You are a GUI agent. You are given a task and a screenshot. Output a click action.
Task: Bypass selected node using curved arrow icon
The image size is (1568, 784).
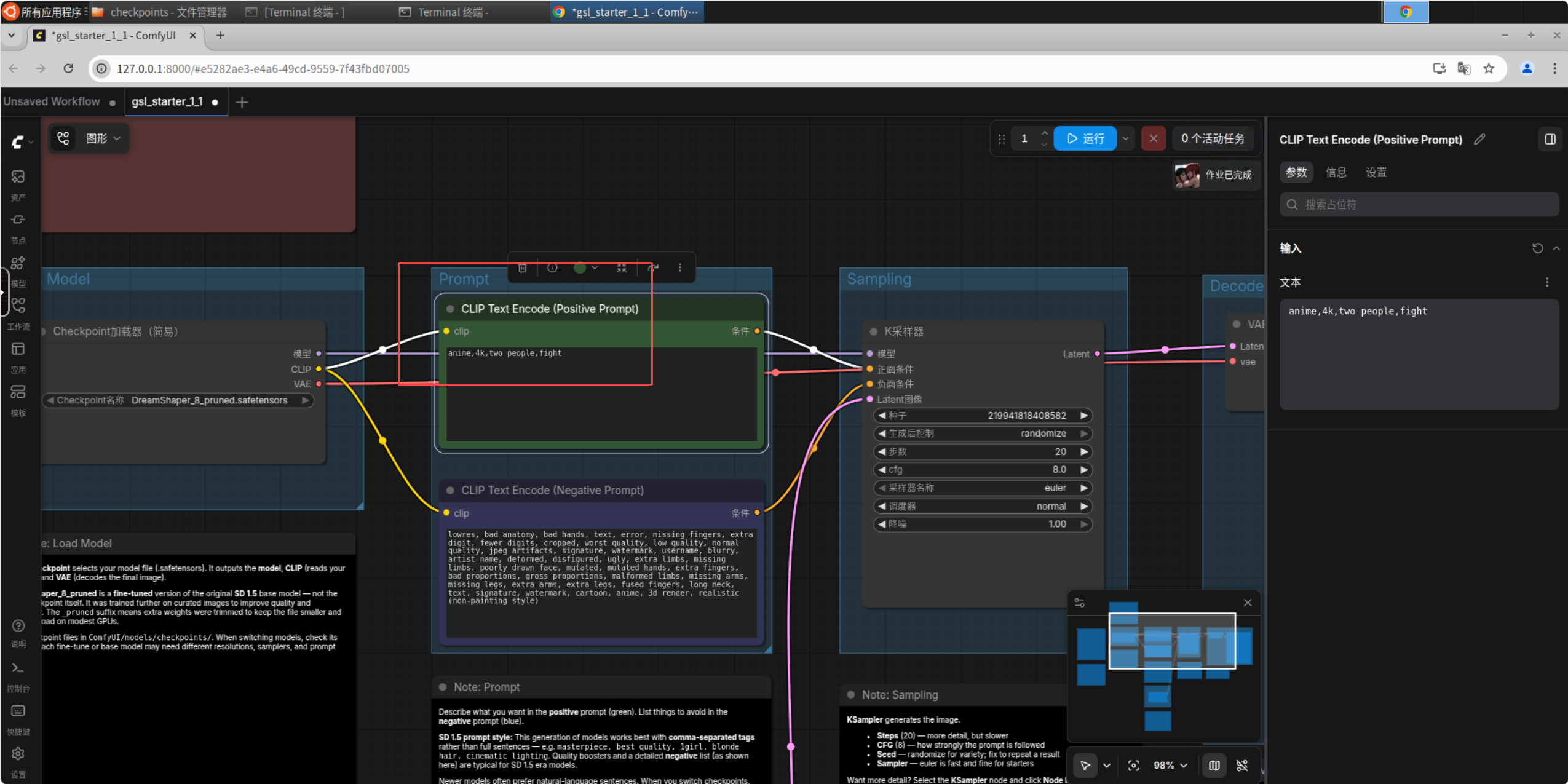tap(653, 268)
